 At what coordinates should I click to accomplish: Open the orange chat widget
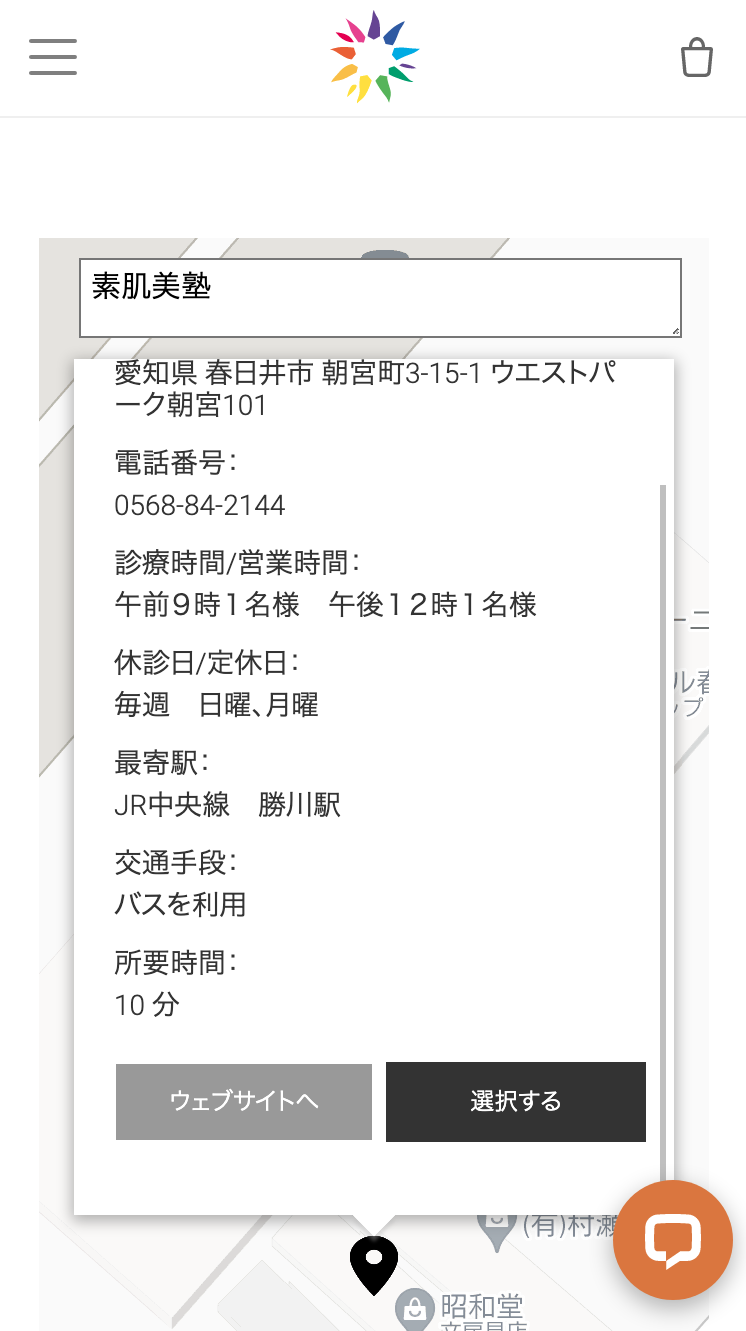point(673,1240)
